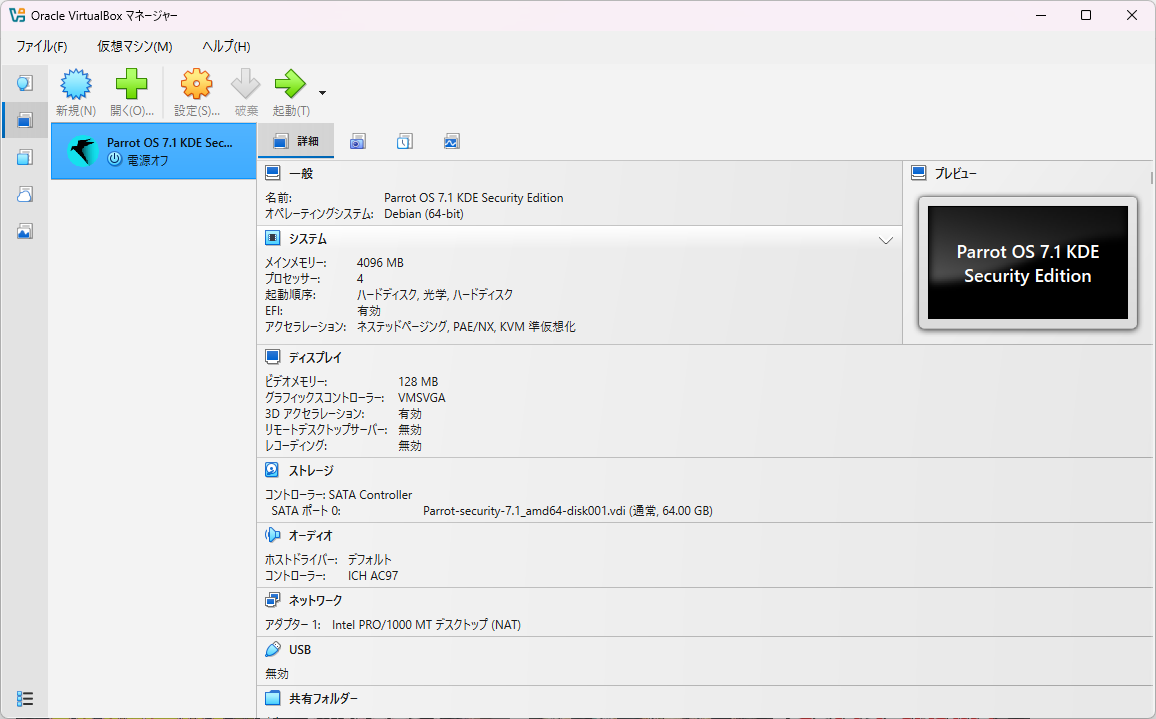Click the プレビュー header icon

click(919, 173)
